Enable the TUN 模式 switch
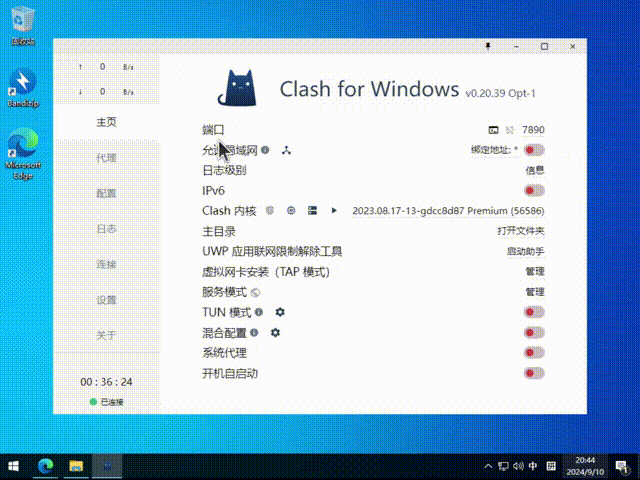 pos(534,312)
